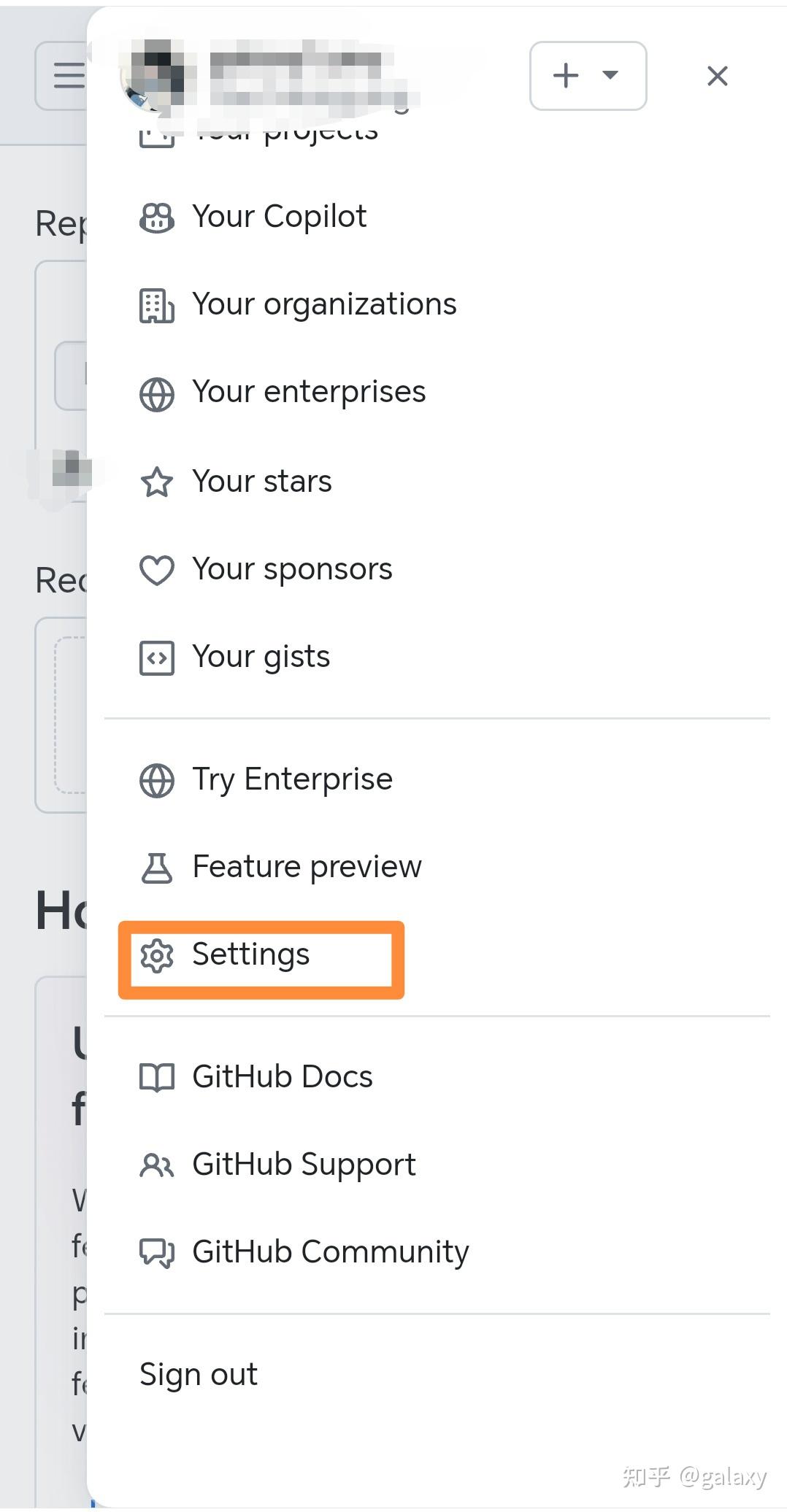Open Your Copilot menu item

click(x=279, y=217)
